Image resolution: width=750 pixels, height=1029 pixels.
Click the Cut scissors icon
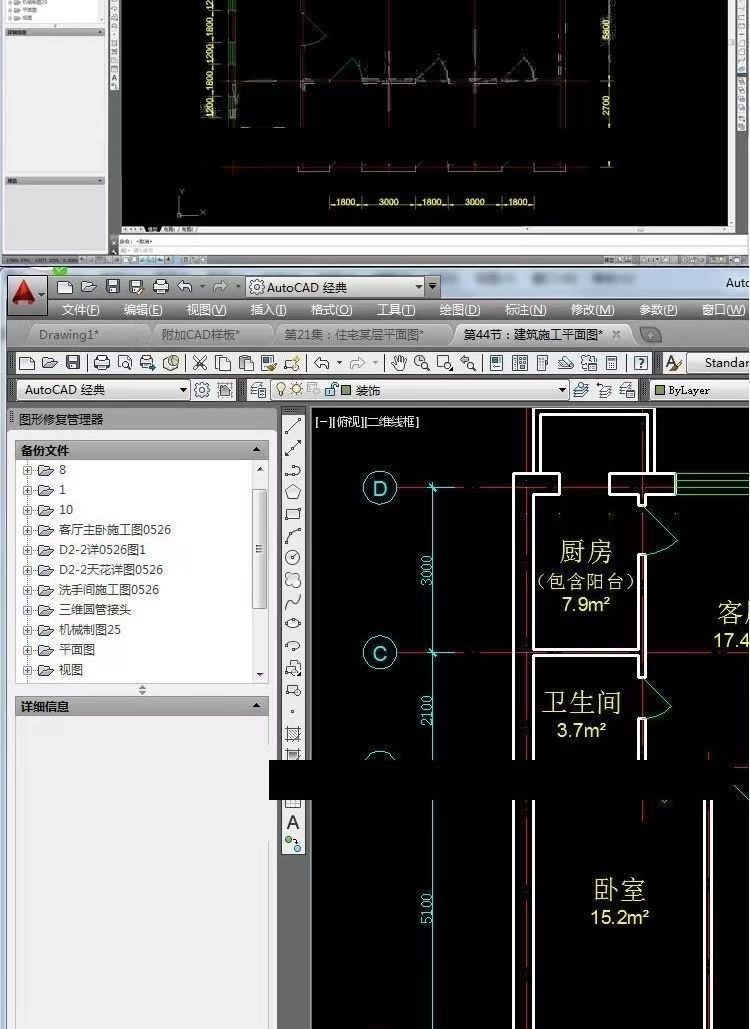(200, 363)
